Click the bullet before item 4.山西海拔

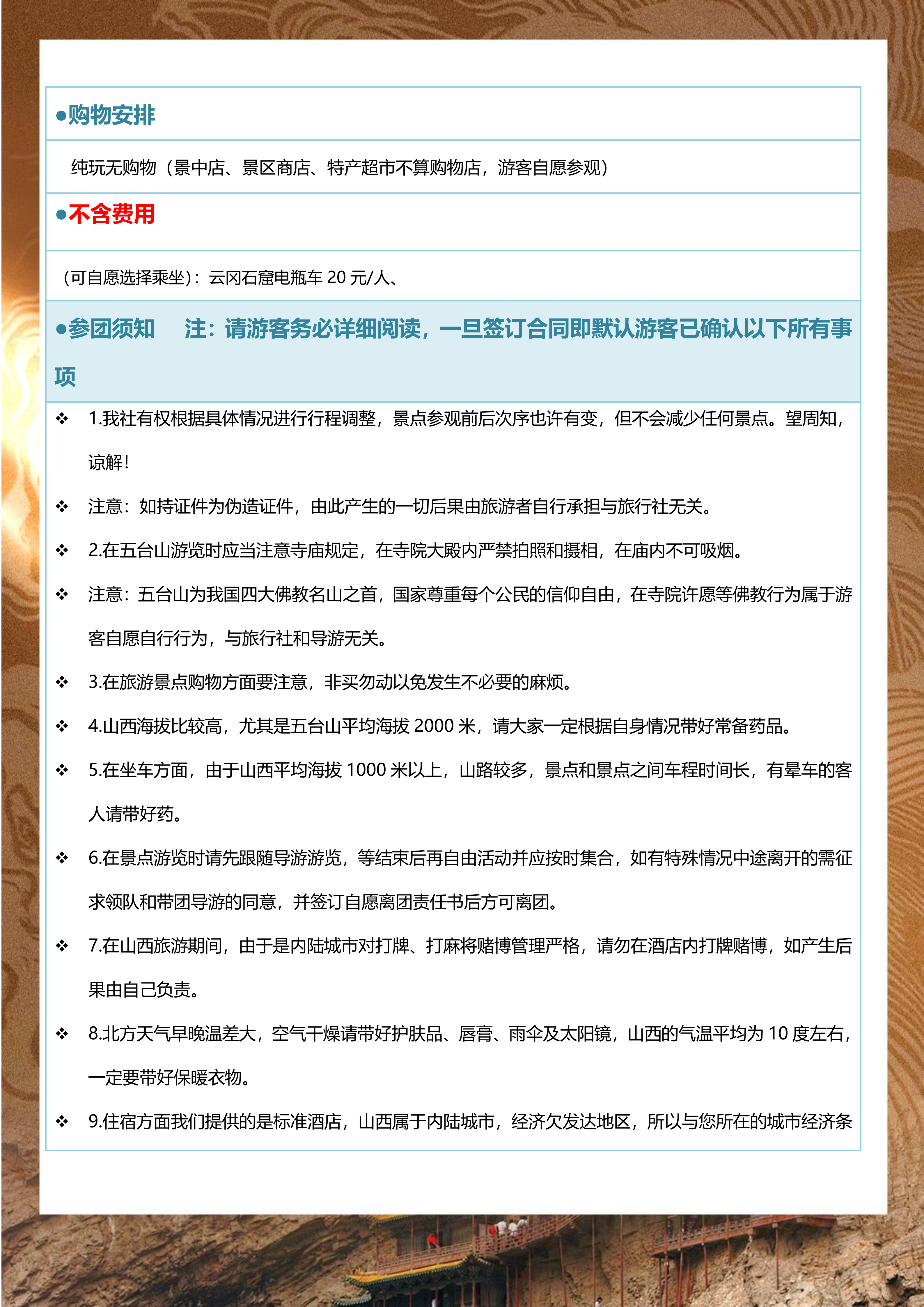coord(61,726)
